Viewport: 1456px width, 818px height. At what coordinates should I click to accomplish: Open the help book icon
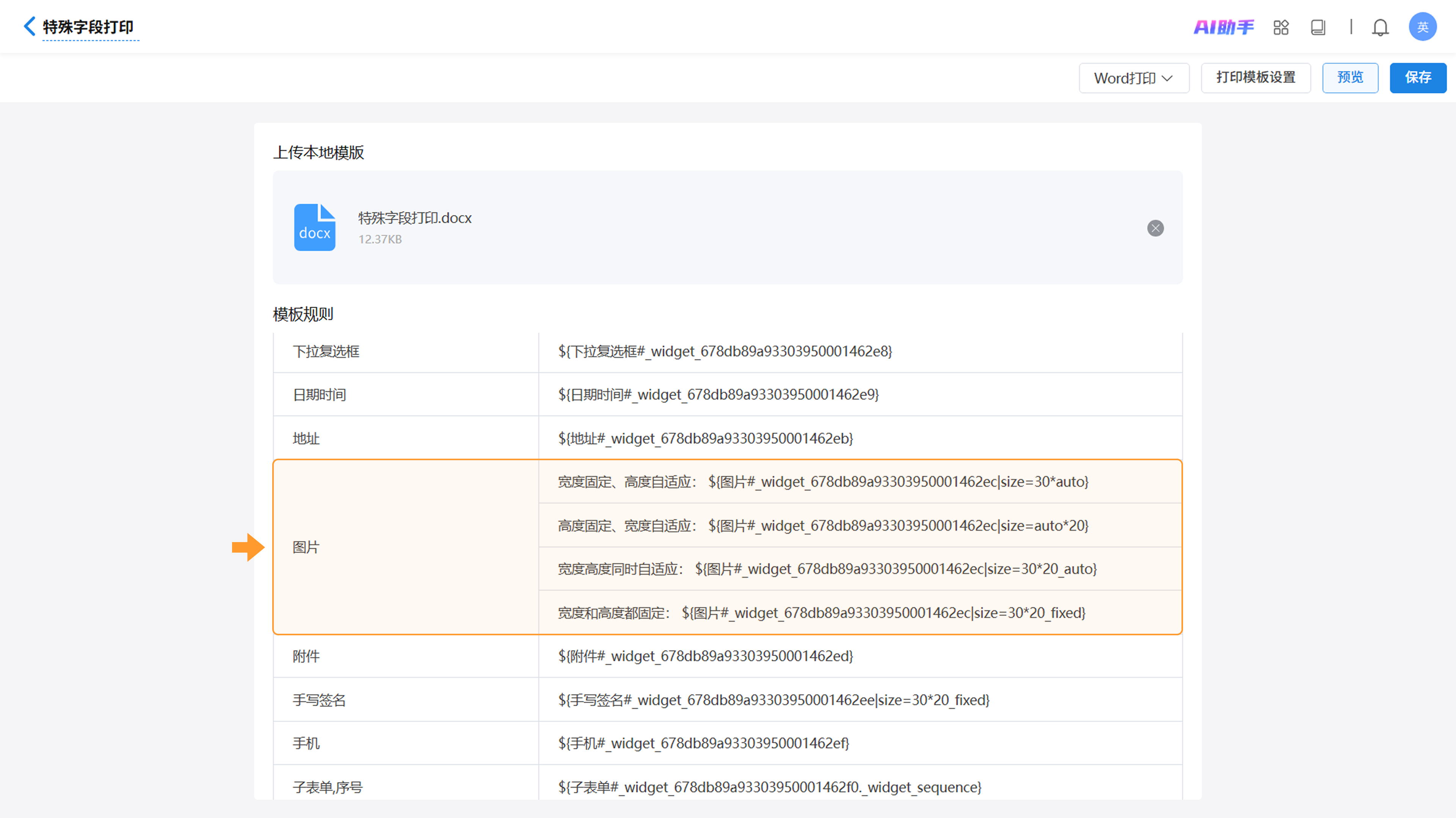pyautogui.click(x=1318, y=27)
